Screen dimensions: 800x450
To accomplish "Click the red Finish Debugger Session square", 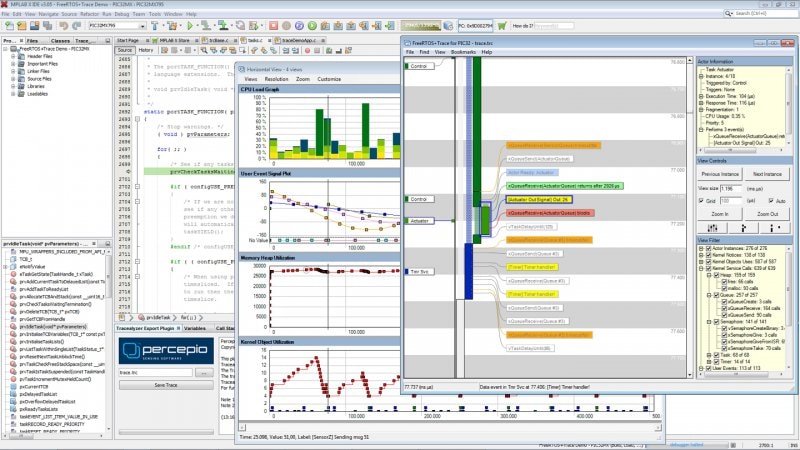I will (273, 26).
